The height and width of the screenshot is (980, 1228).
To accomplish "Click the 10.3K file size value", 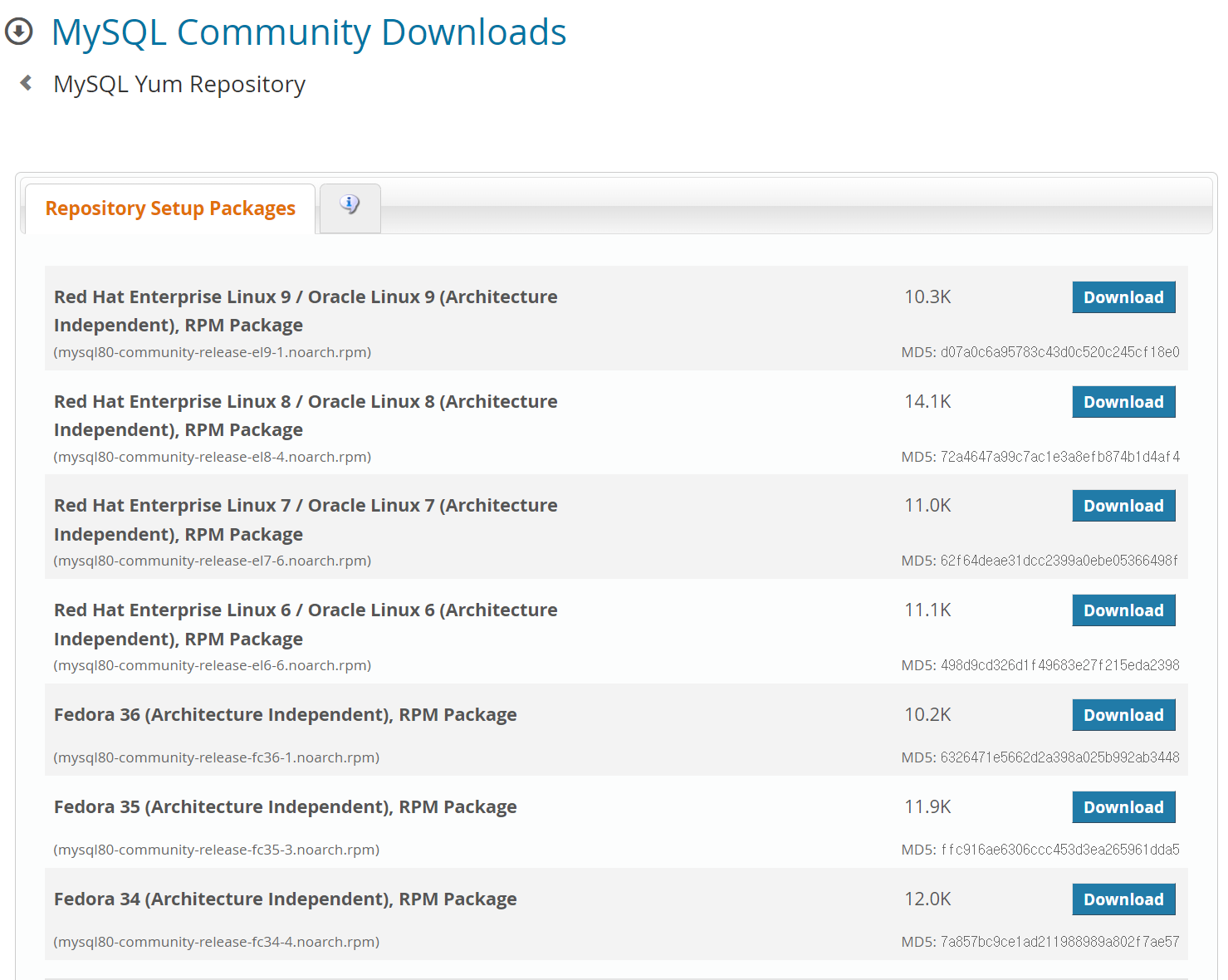I will [927, 297].
